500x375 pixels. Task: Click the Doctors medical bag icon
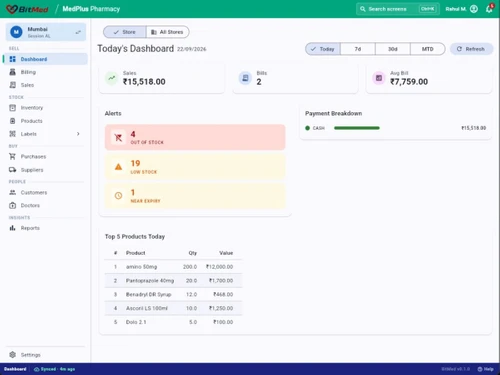pos(13,205)
